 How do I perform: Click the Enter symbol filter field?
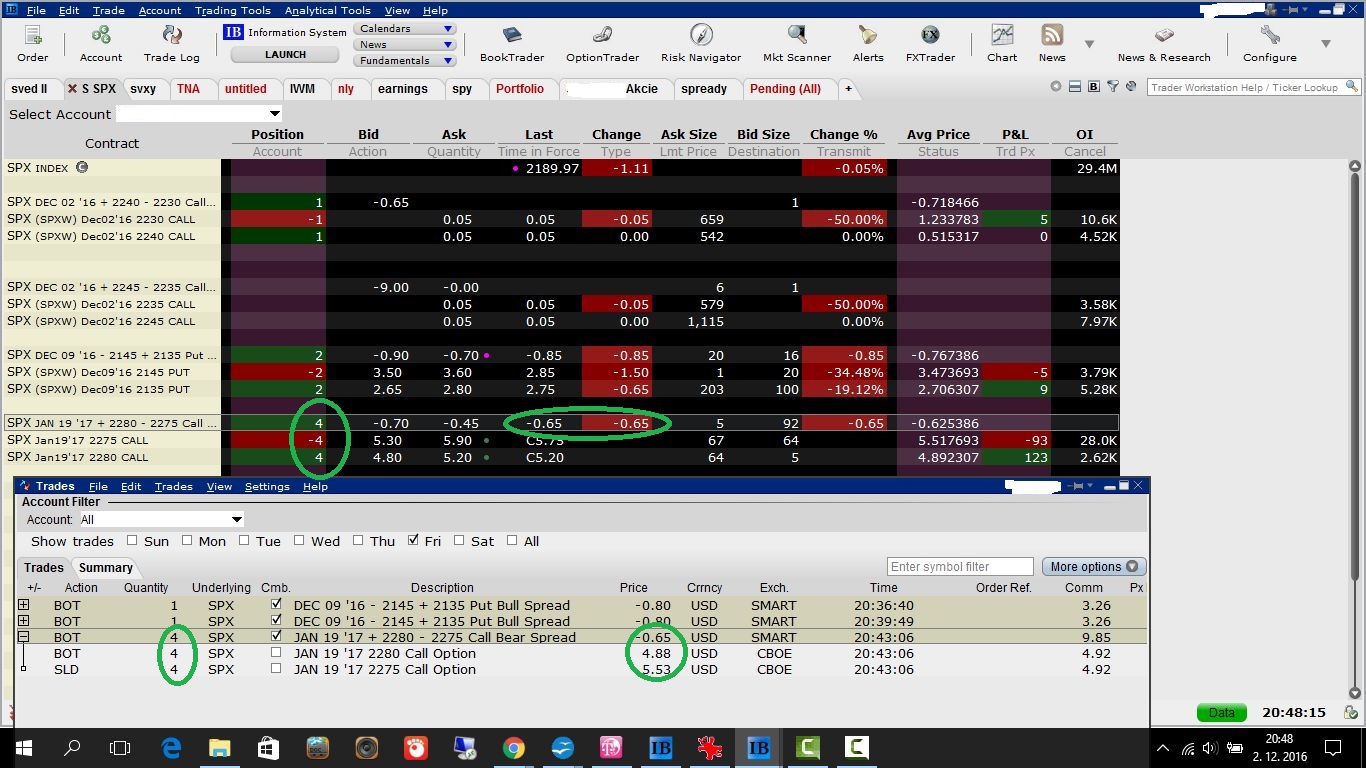(x=960, y=567)
